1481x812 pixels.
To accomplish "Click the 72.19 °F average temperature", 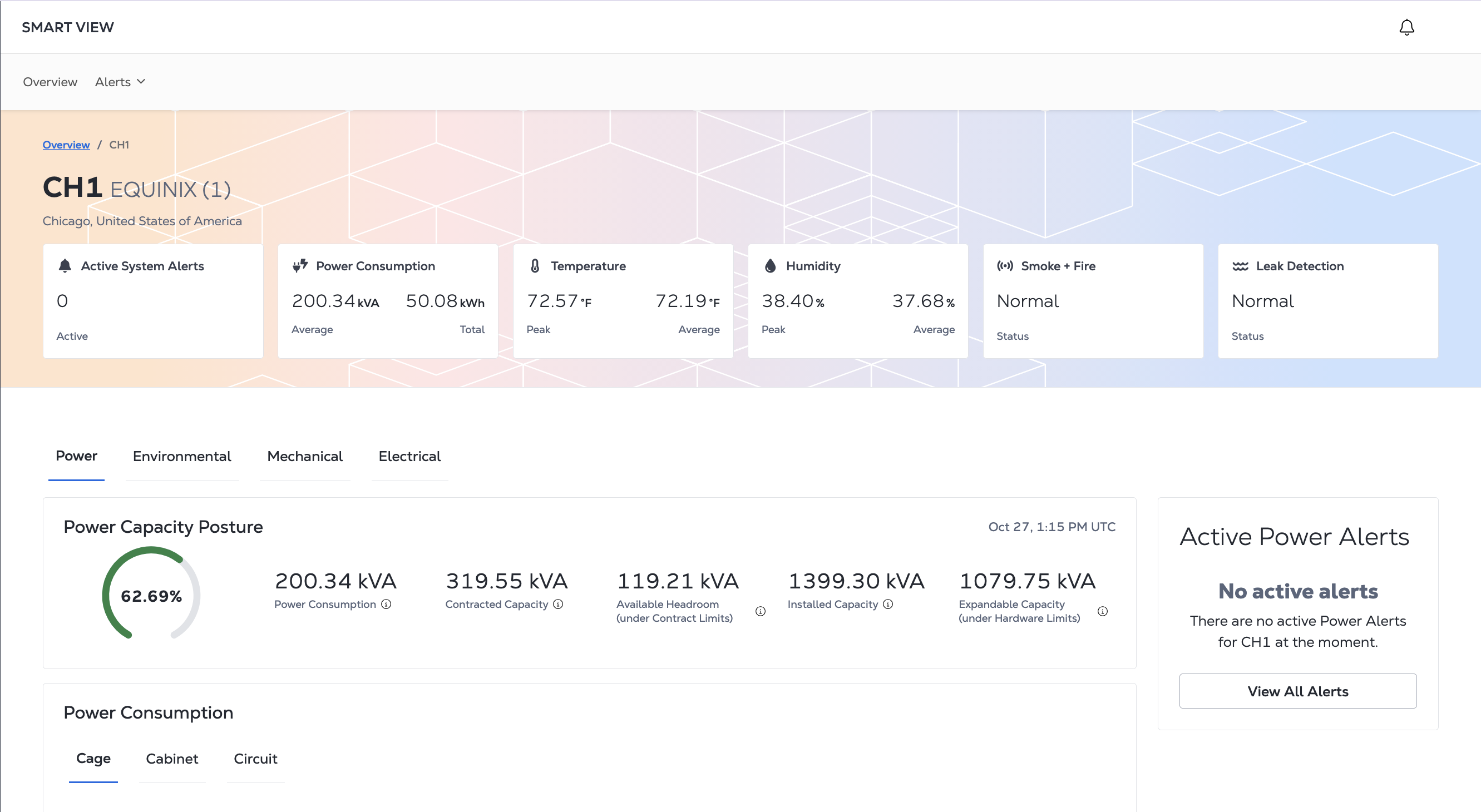I will coord(688,300).
